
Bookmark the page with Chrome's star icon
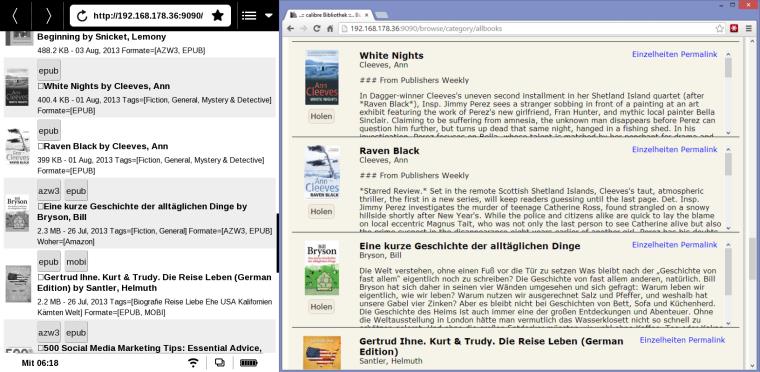click(x=720, y=29)
